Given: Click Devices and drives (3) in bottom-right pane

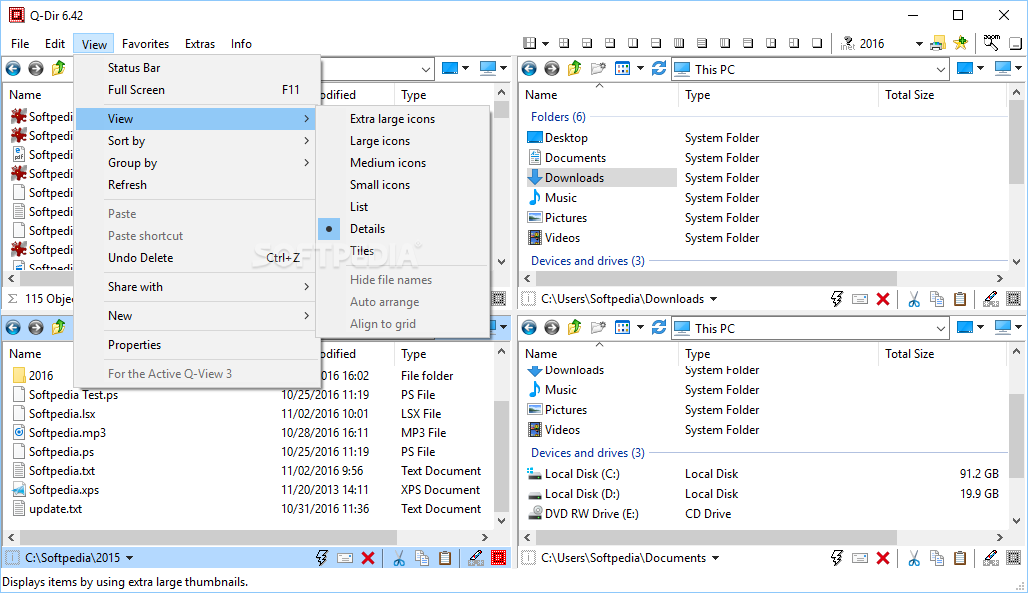Looking at the screenshot, I should pos(588,453).
